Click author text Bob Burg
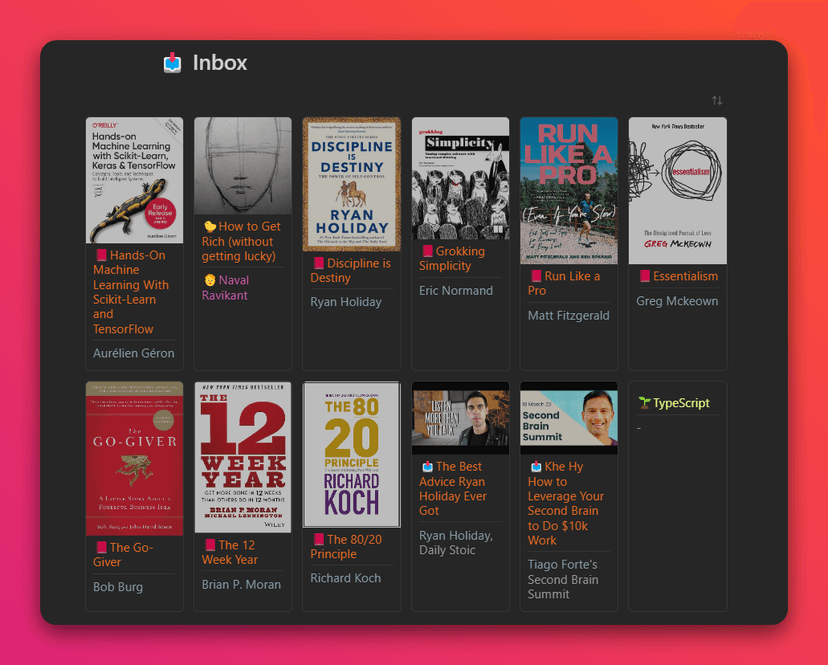 (x=118, y=587)
